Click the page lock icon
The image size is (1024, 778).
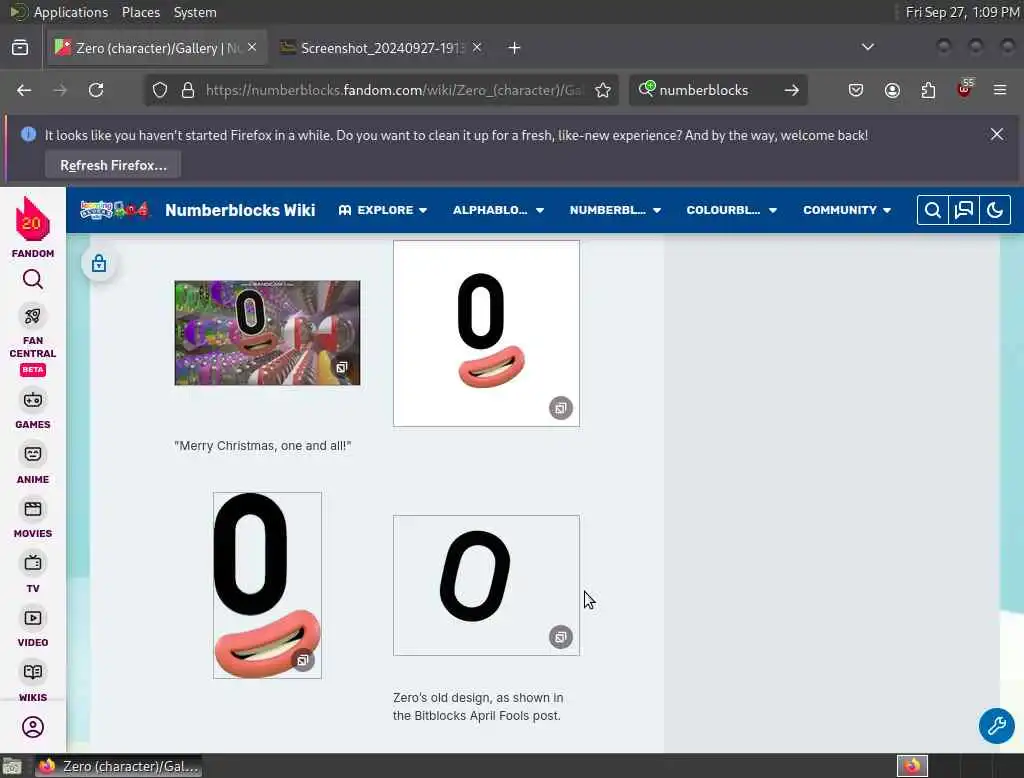99,263
